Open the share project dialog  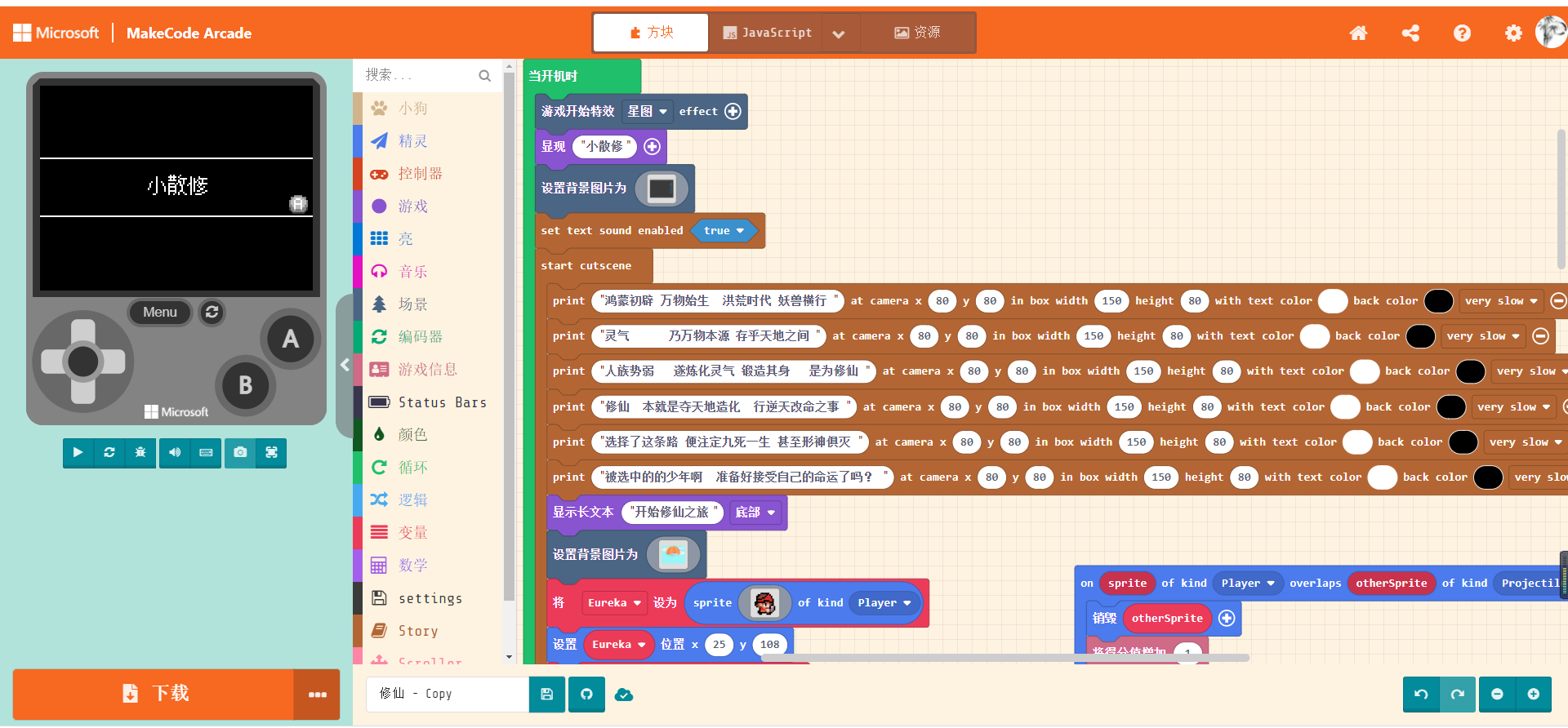pyautogui.click(x=1410, y=33)
